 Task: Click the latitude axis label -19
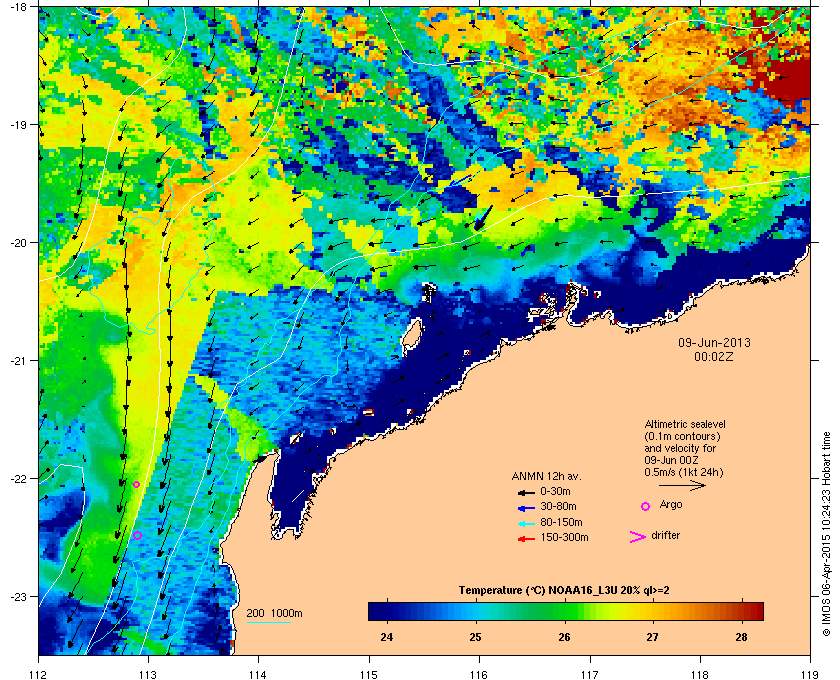coord(18,124)
